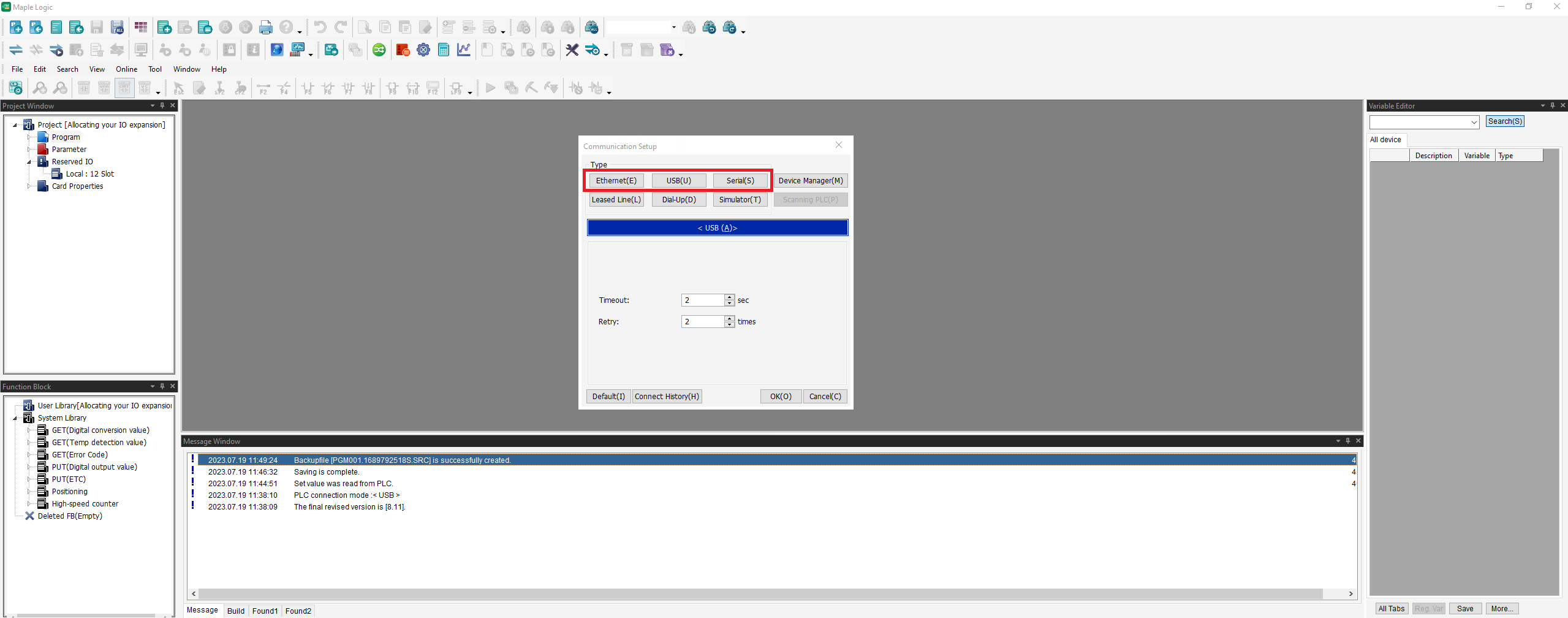Click the Open Project icon with arrow
The image size is (1568, 618).
[x=36, y=28]
